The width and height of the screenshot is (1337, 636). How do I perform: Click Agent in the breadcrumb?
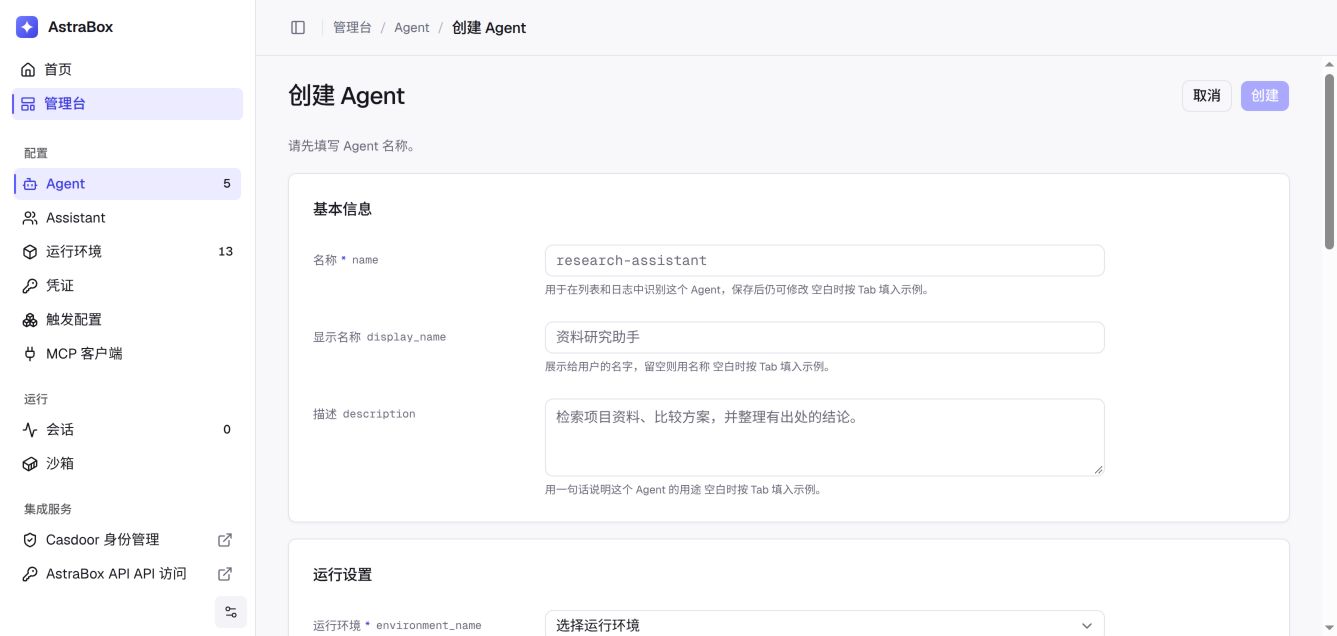[x=412, y=28]
